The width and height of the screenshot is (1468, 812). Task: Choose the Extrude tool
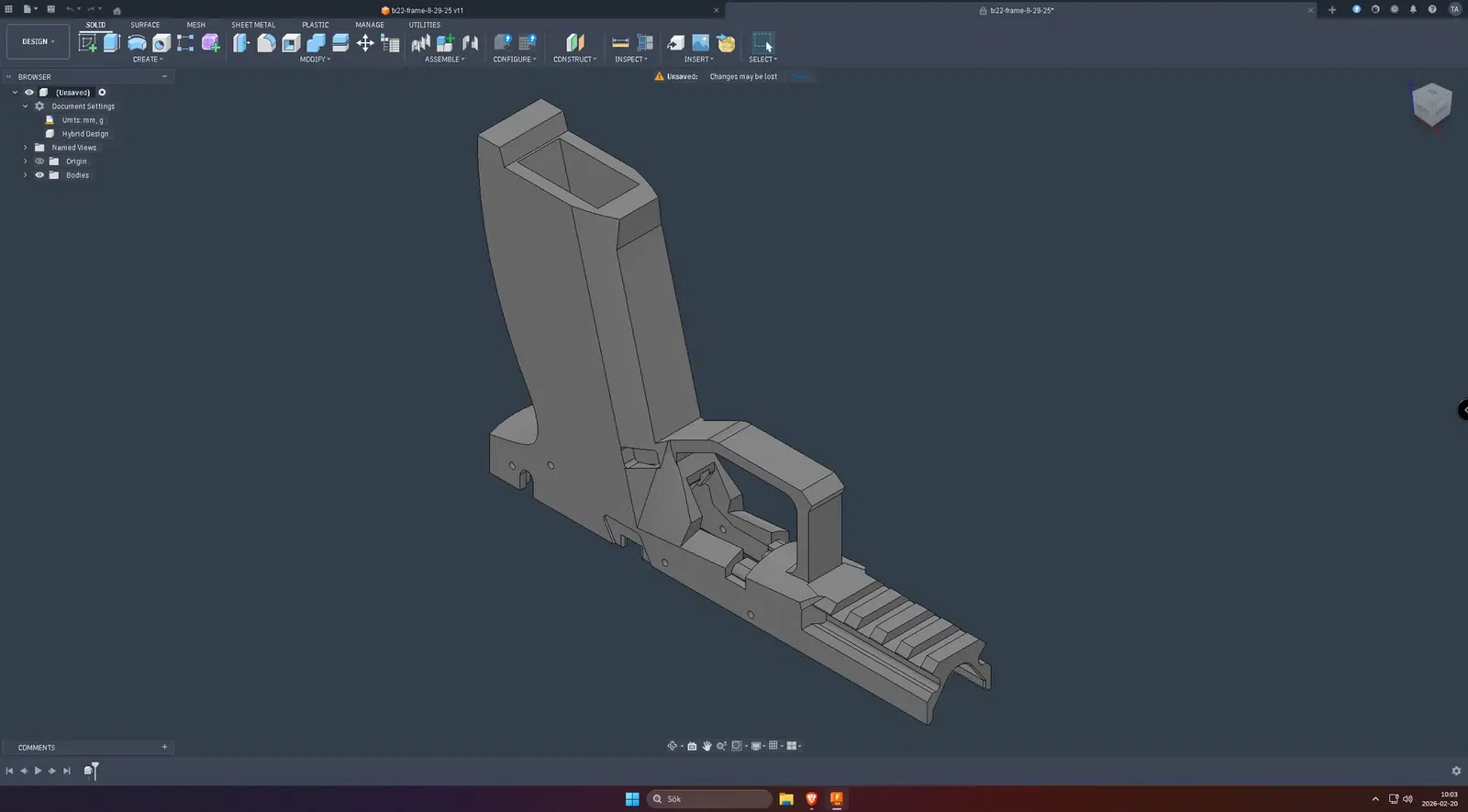112,42
